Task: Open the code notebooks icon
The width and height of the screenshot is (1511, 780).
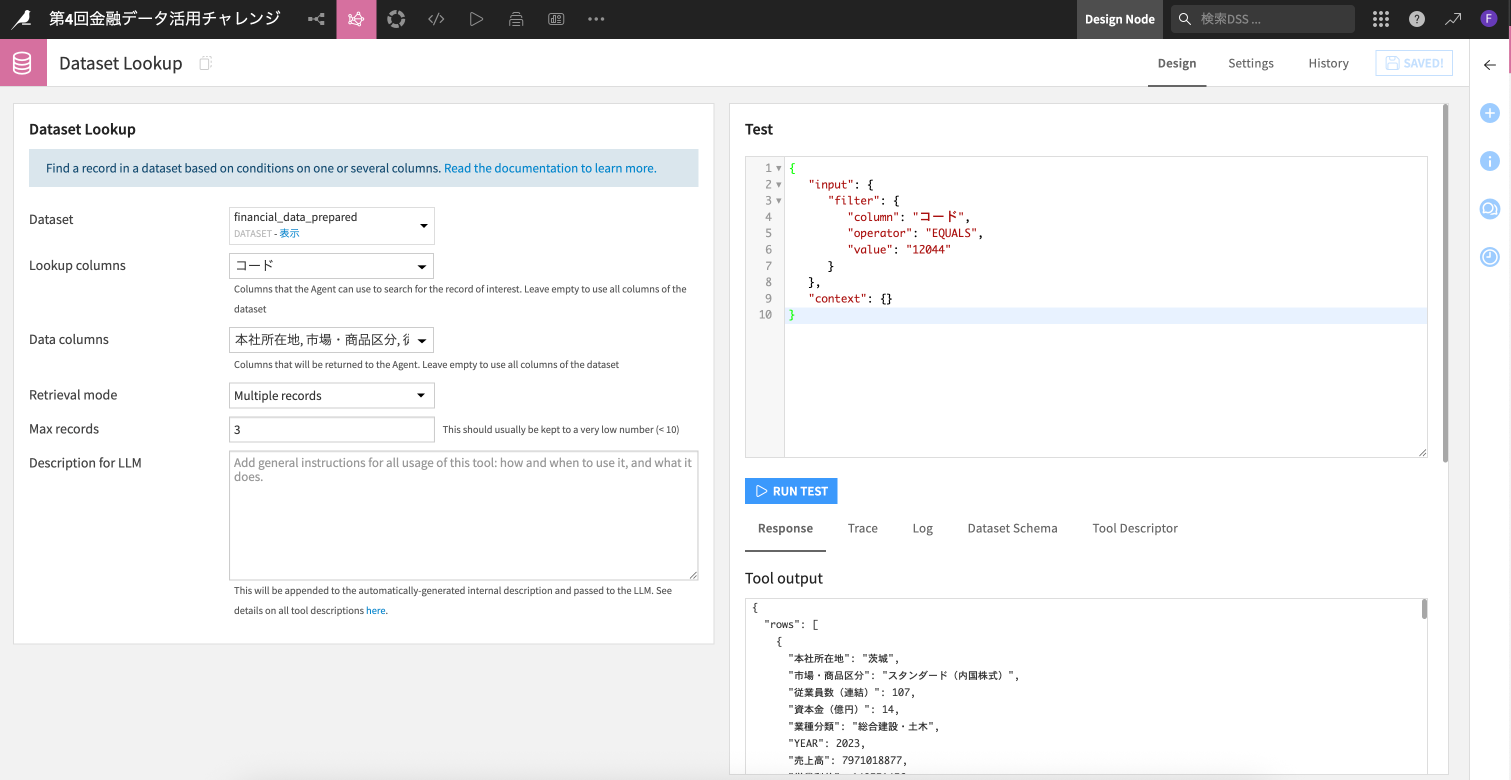Action: (436, 19)
